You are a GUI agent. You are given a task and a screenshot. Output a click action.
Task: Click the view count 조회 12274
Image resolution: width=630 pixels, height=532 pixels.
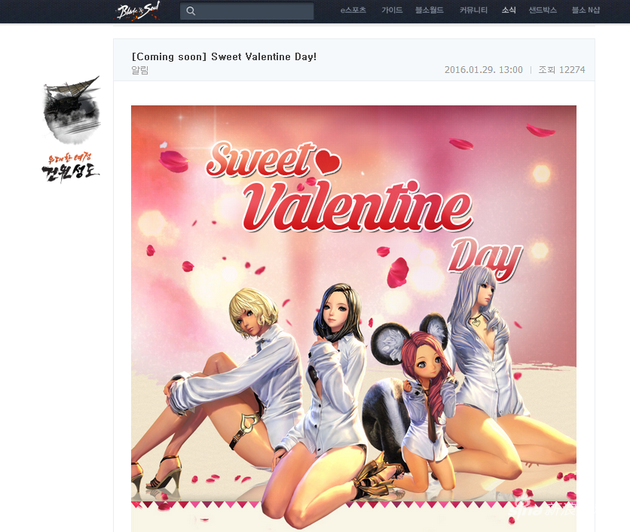561,70
